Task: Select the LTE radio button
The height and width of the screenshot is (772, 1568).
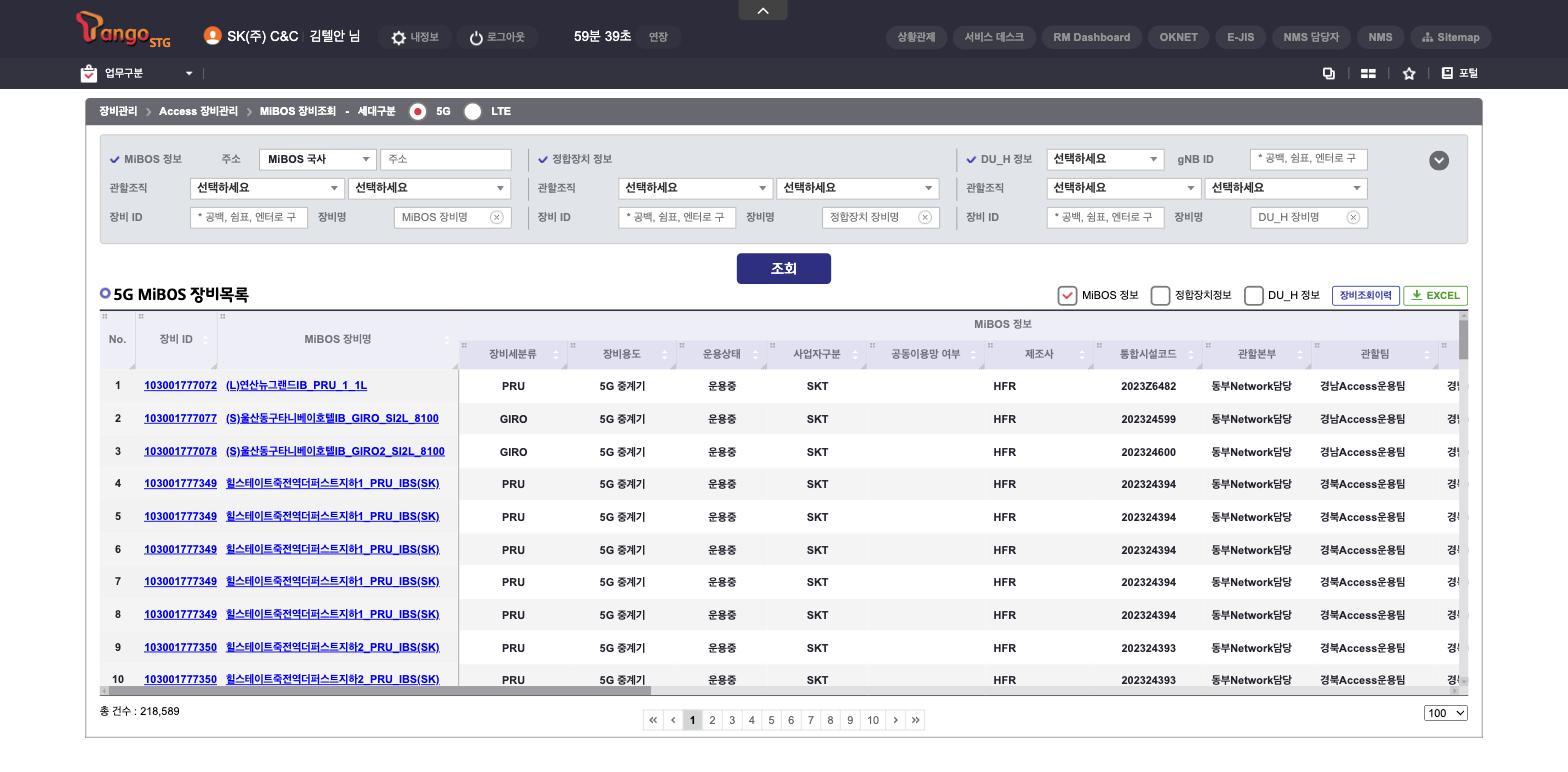Action: click(473, 111)
